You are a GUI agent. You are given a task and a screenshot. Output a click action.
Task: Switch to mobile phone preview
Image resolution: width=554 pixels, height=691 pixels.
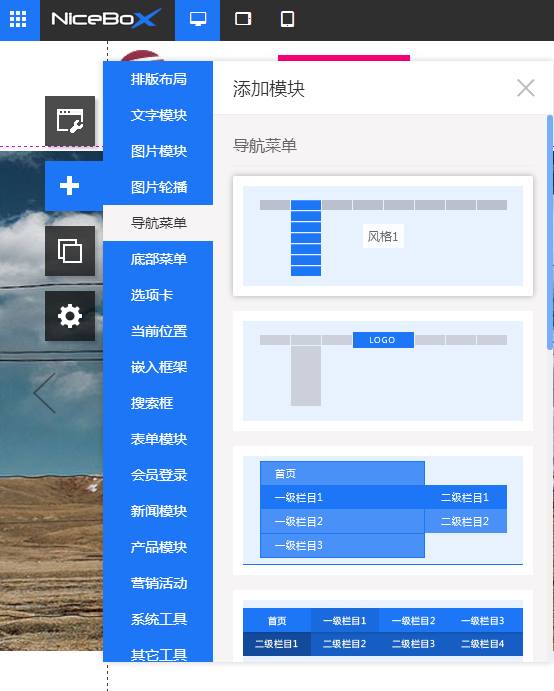(x=287, y=19)
